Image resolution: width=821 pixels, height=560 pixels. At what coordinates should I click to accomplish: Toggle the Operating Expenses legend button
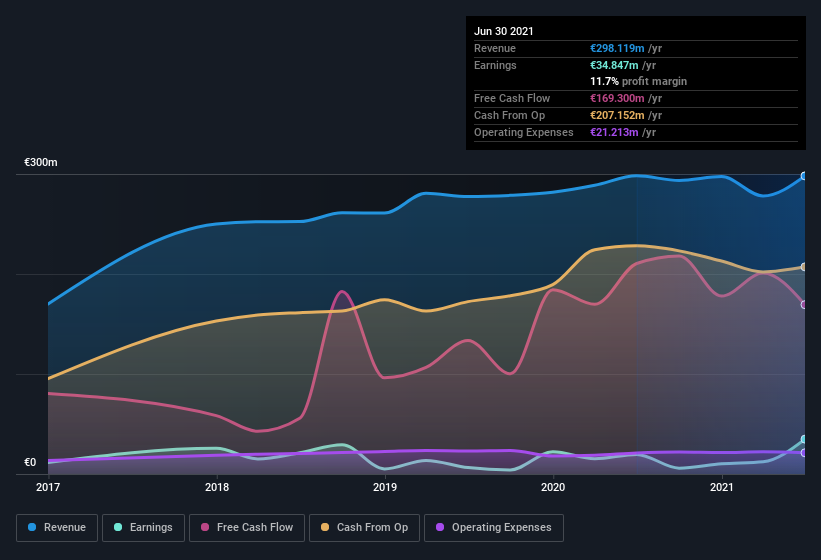(x=494, y=528)
